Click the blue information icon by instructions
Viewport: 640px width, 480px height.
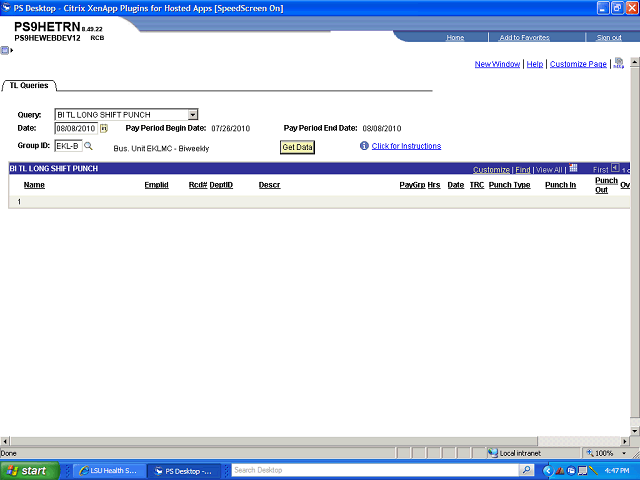pyautogui.click(x=364, y=146)
